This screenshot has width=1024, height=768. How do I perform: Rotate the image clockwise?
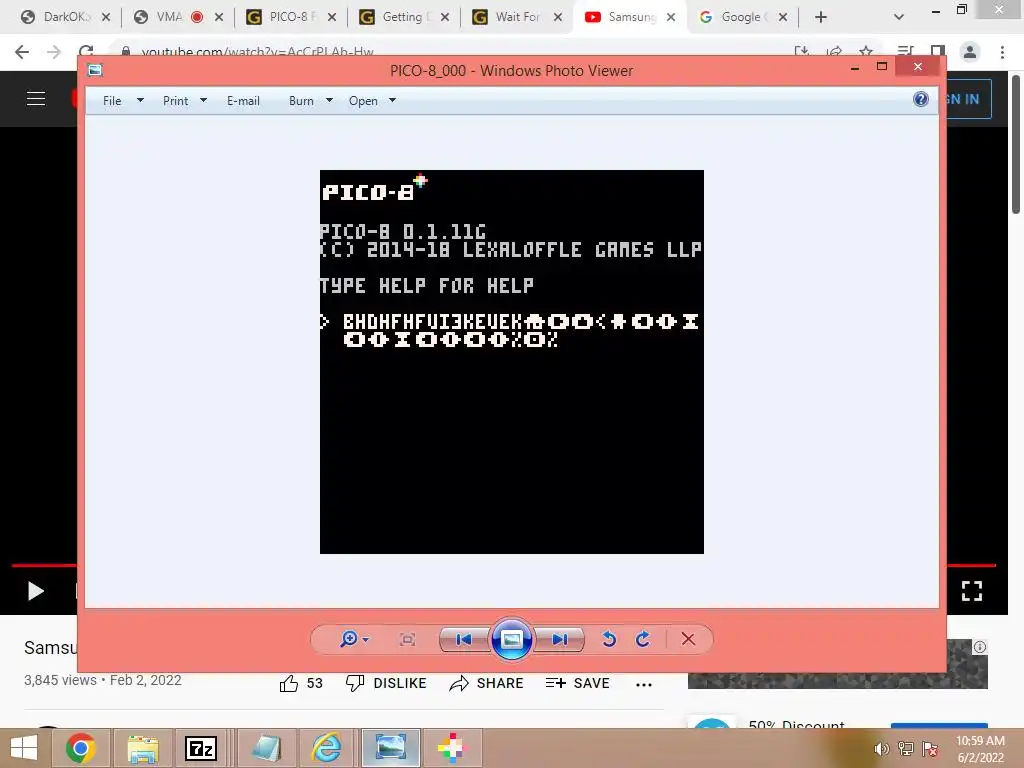(643, 639)
